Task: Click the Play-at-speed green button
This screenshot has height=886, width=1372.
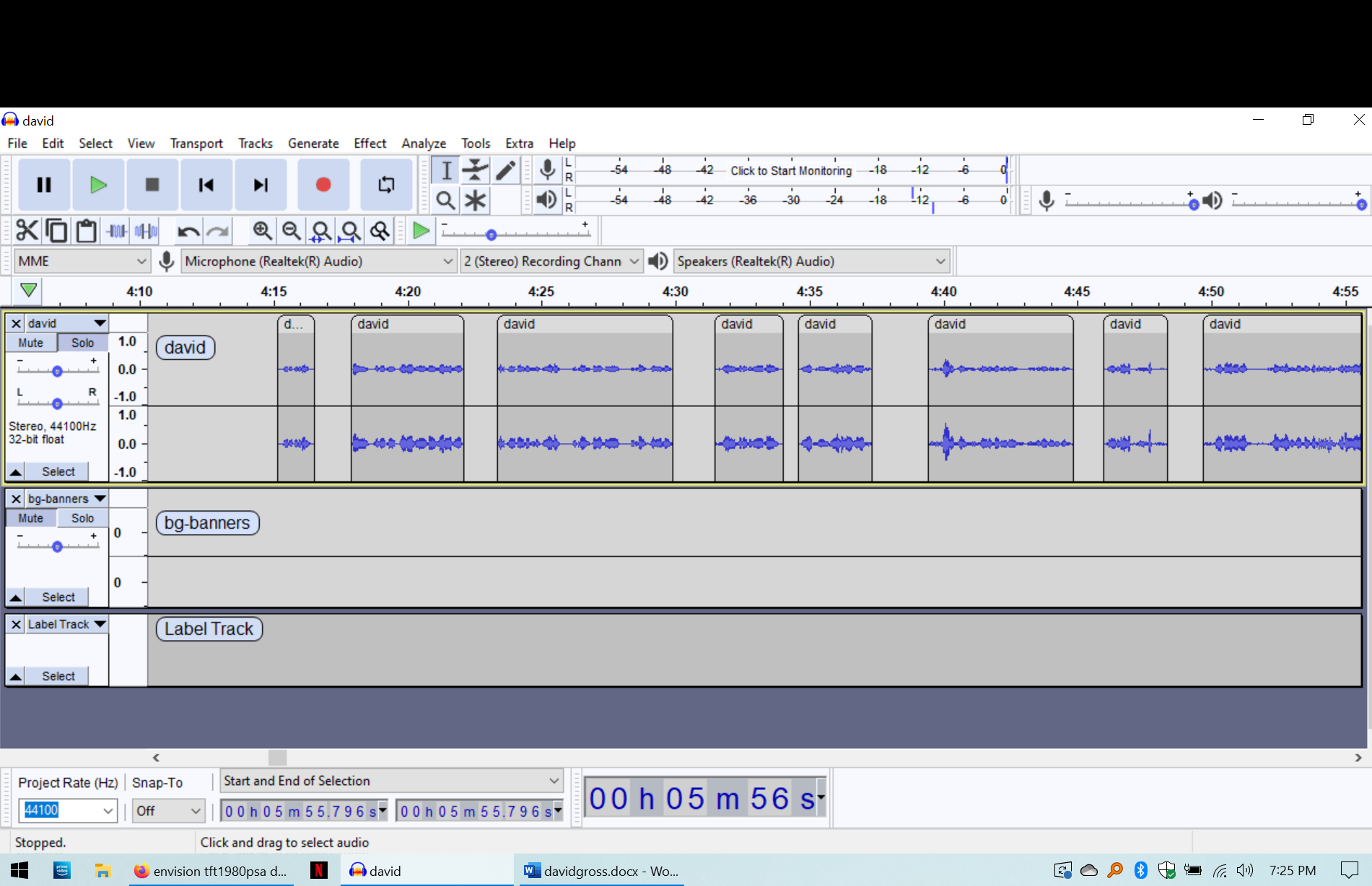Action: 421,231
